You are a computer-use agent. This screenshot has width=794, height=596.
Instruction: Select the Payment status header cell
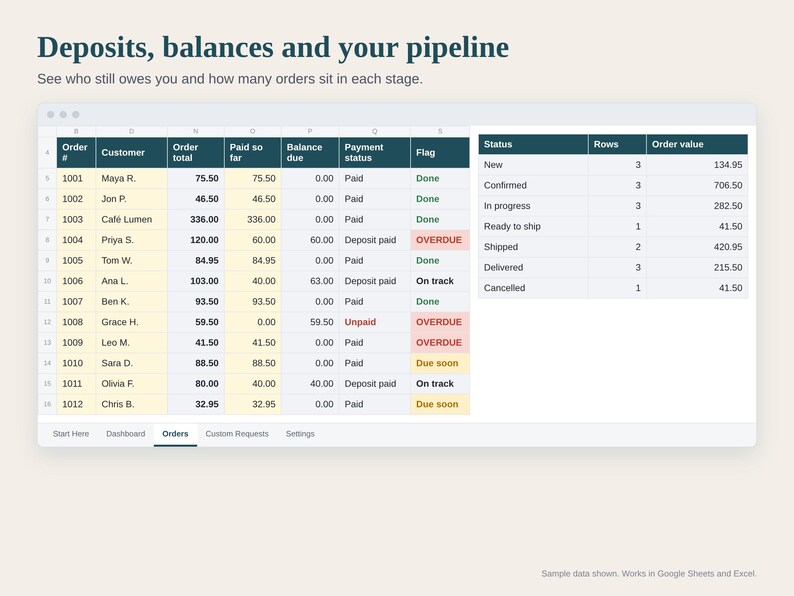tap(375, 152)
